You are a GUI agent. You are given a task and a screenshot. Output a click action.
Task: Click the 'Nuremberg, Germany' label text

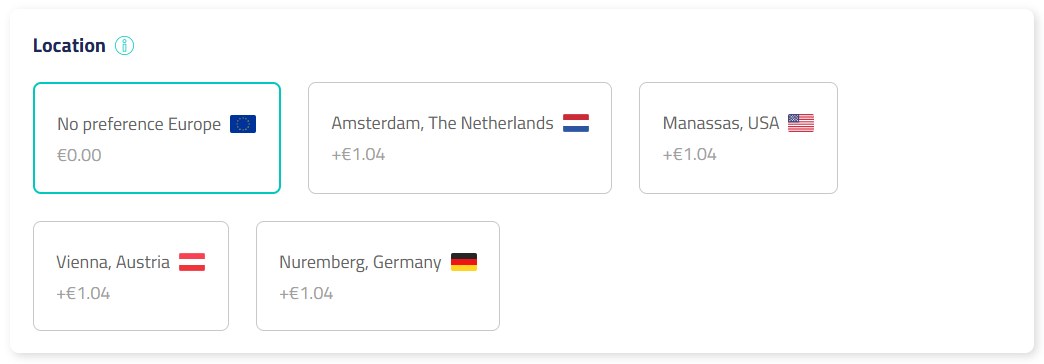click(x=360, y=263)
